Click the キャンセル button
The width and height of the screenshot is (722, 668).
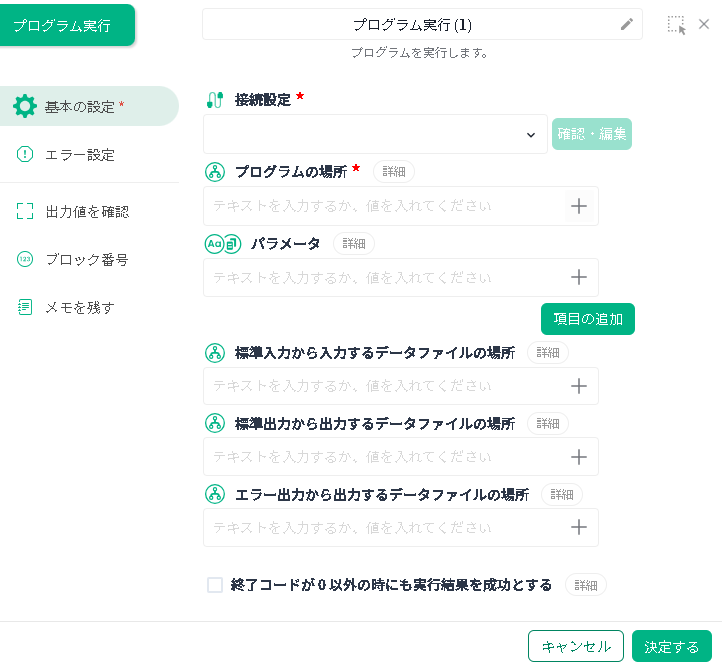(576, 646)
